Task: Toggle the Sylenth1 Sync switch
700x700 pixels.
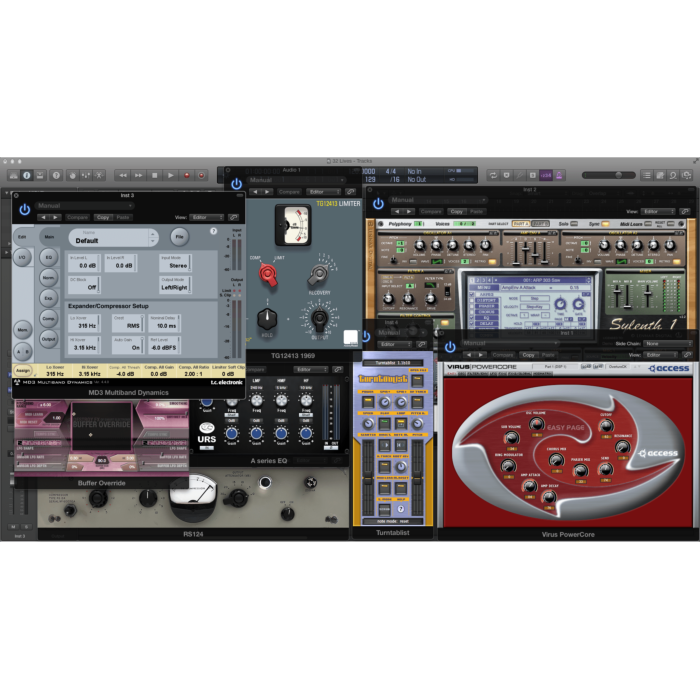Action: point(605,224)
